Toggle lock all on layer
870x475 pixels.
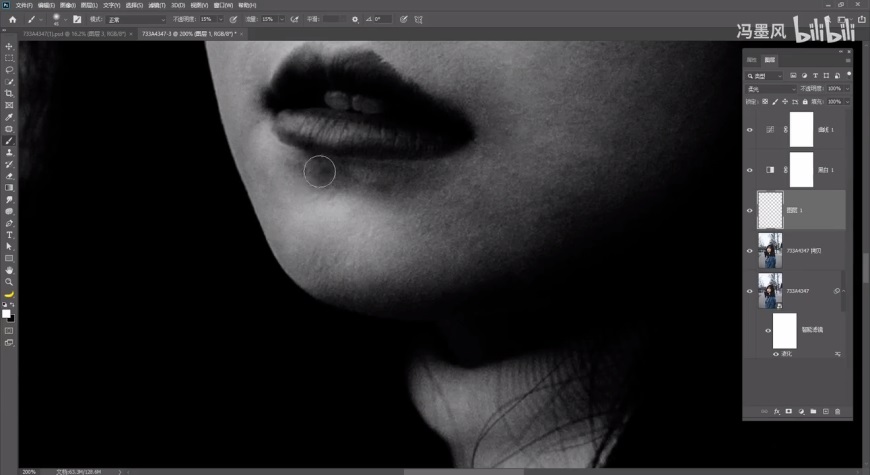(x=805, y=102)
